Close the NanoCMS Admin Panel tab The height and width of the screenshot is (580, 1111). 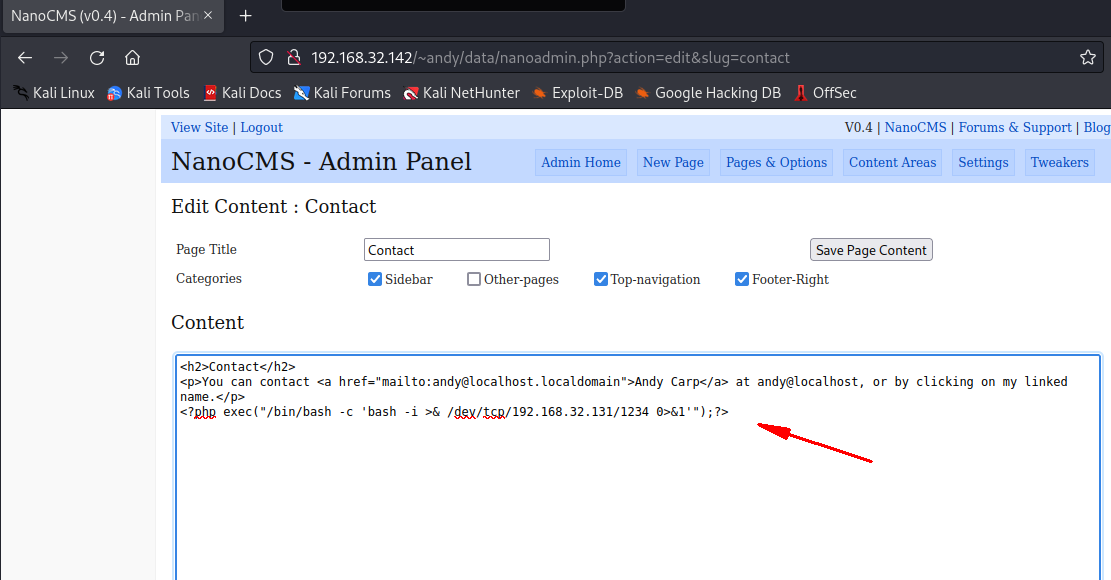(x=208, y=15)
